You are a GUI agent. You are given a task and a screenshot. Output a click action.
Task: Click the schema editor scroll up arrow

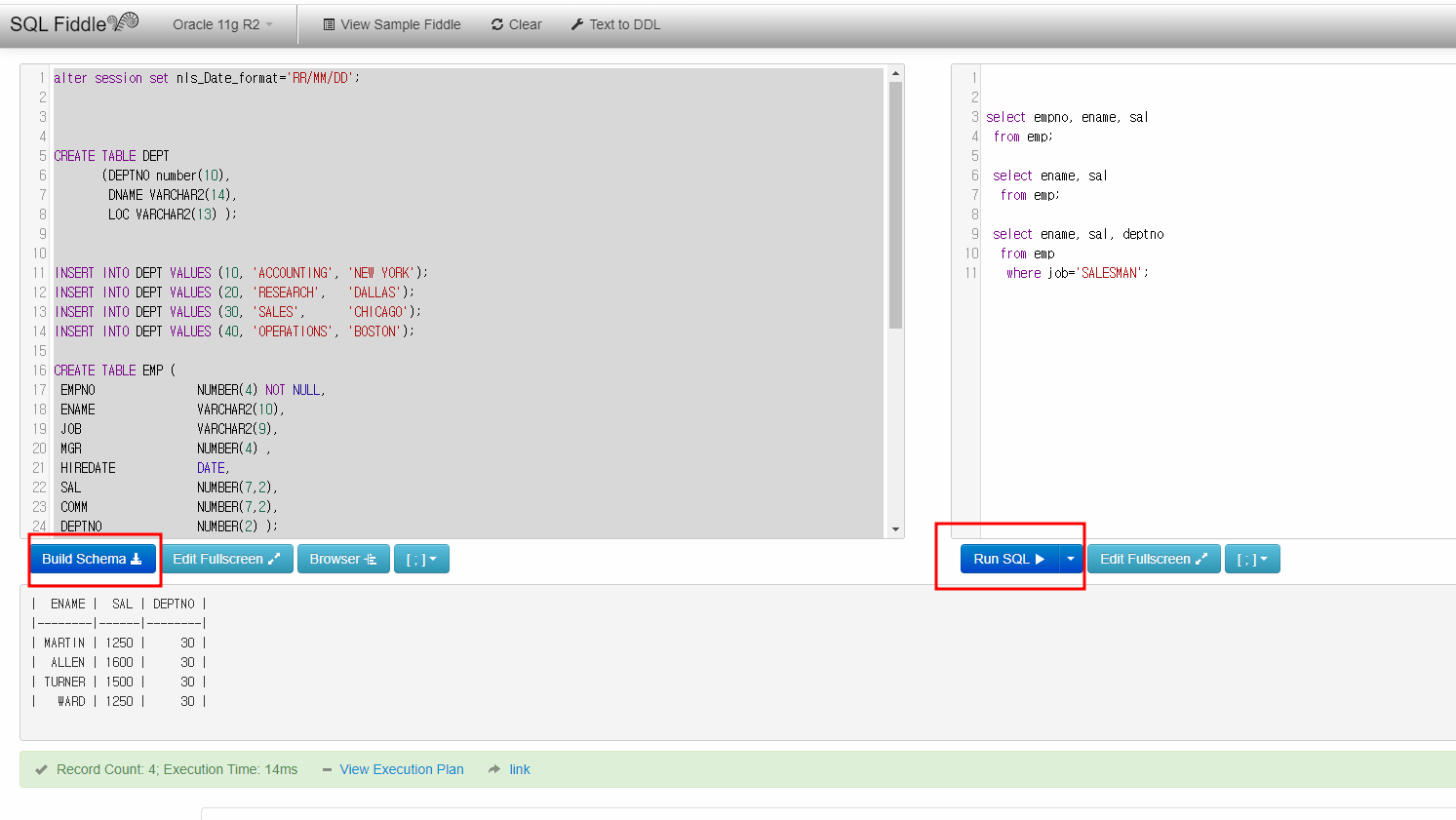coord(895,73)
